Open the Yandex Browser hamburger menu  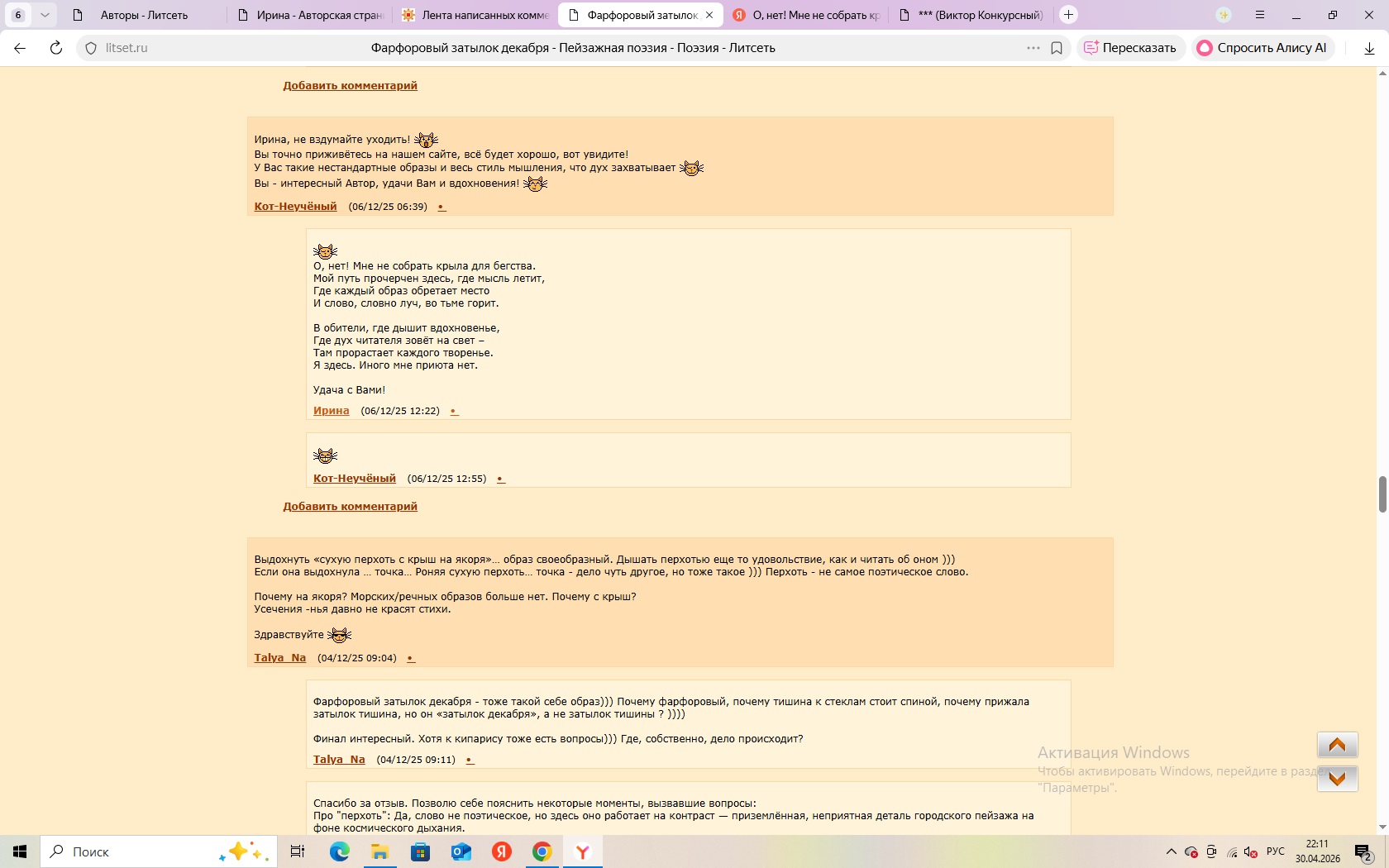tap(1260, 15)
